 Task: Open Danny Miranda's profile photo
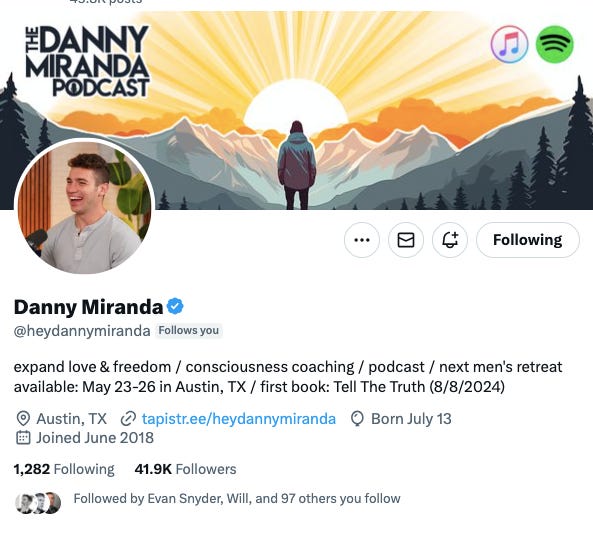(84, 207)
